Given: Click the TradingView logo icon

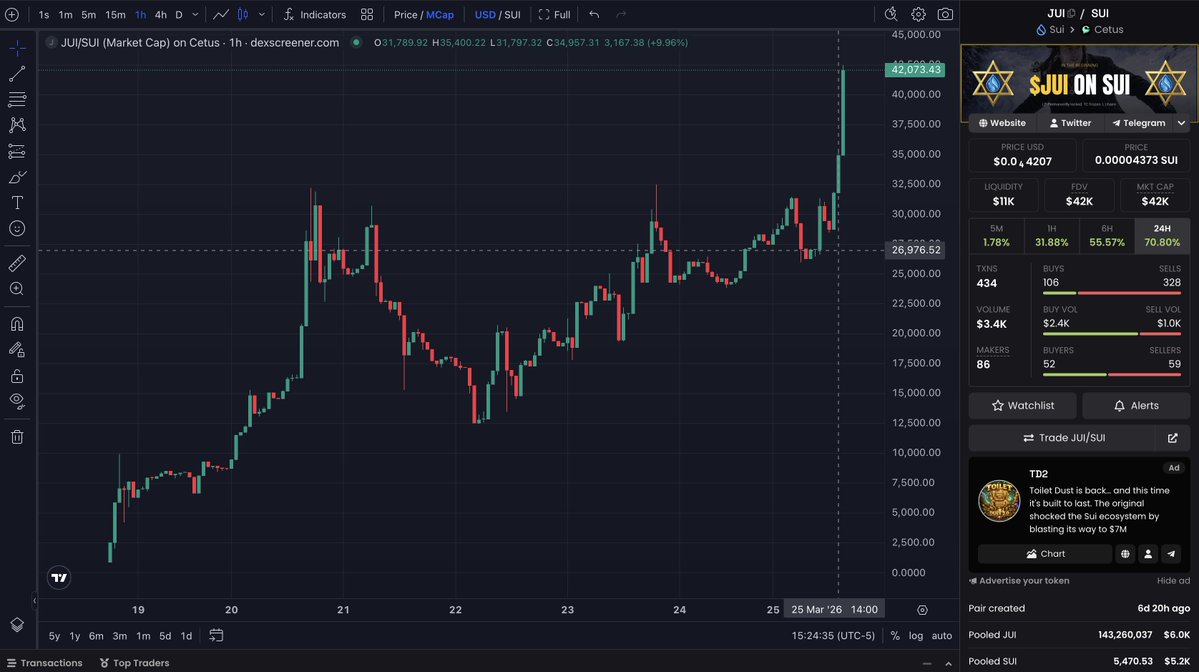Looking at the screenshot, I should [59, 578].
